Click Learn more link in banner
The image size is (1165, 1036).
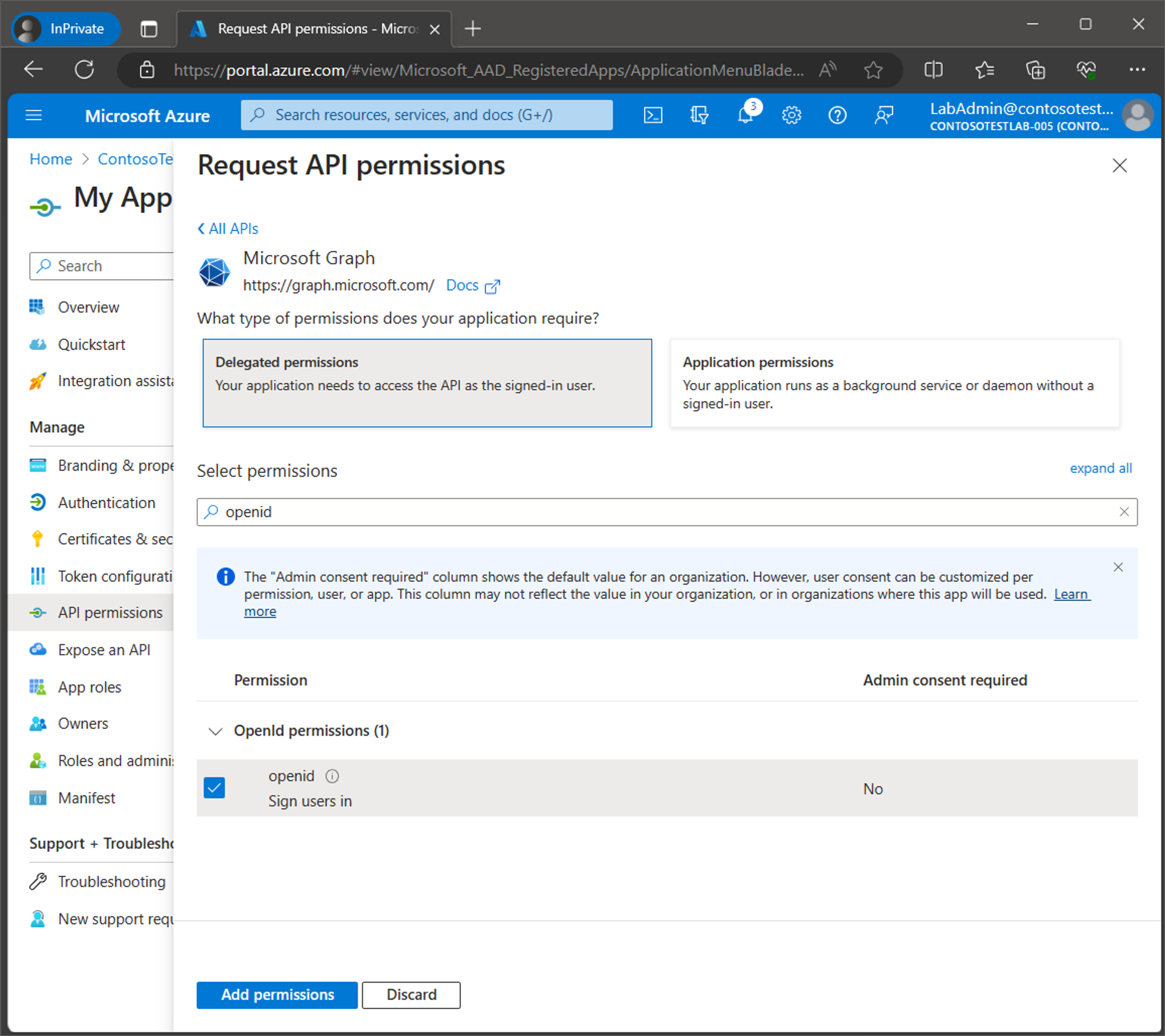point(1072,594)
